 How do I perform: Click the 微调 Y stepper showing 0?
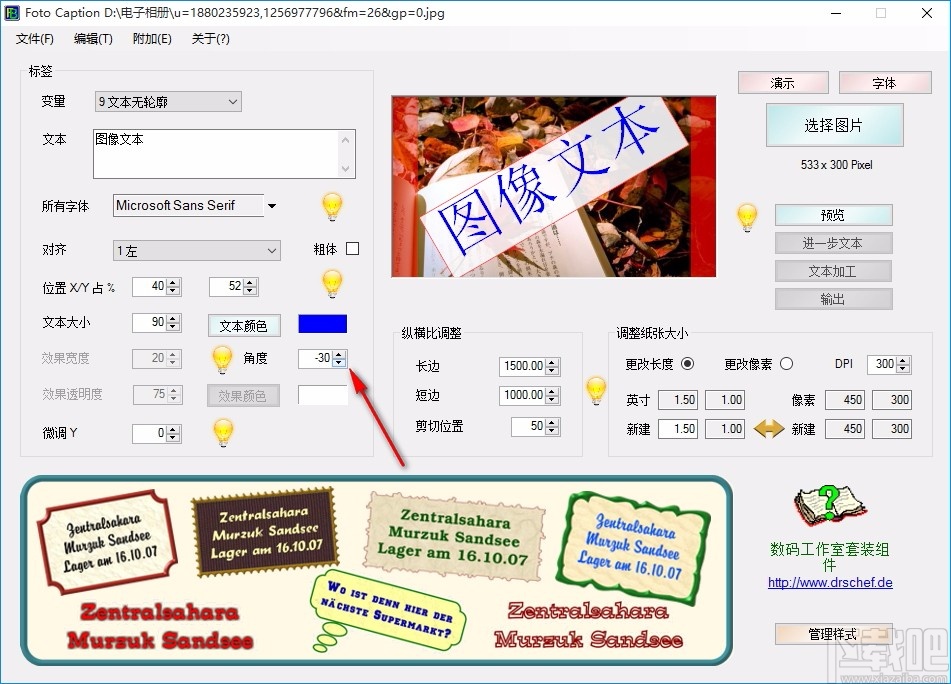point(156,433)
